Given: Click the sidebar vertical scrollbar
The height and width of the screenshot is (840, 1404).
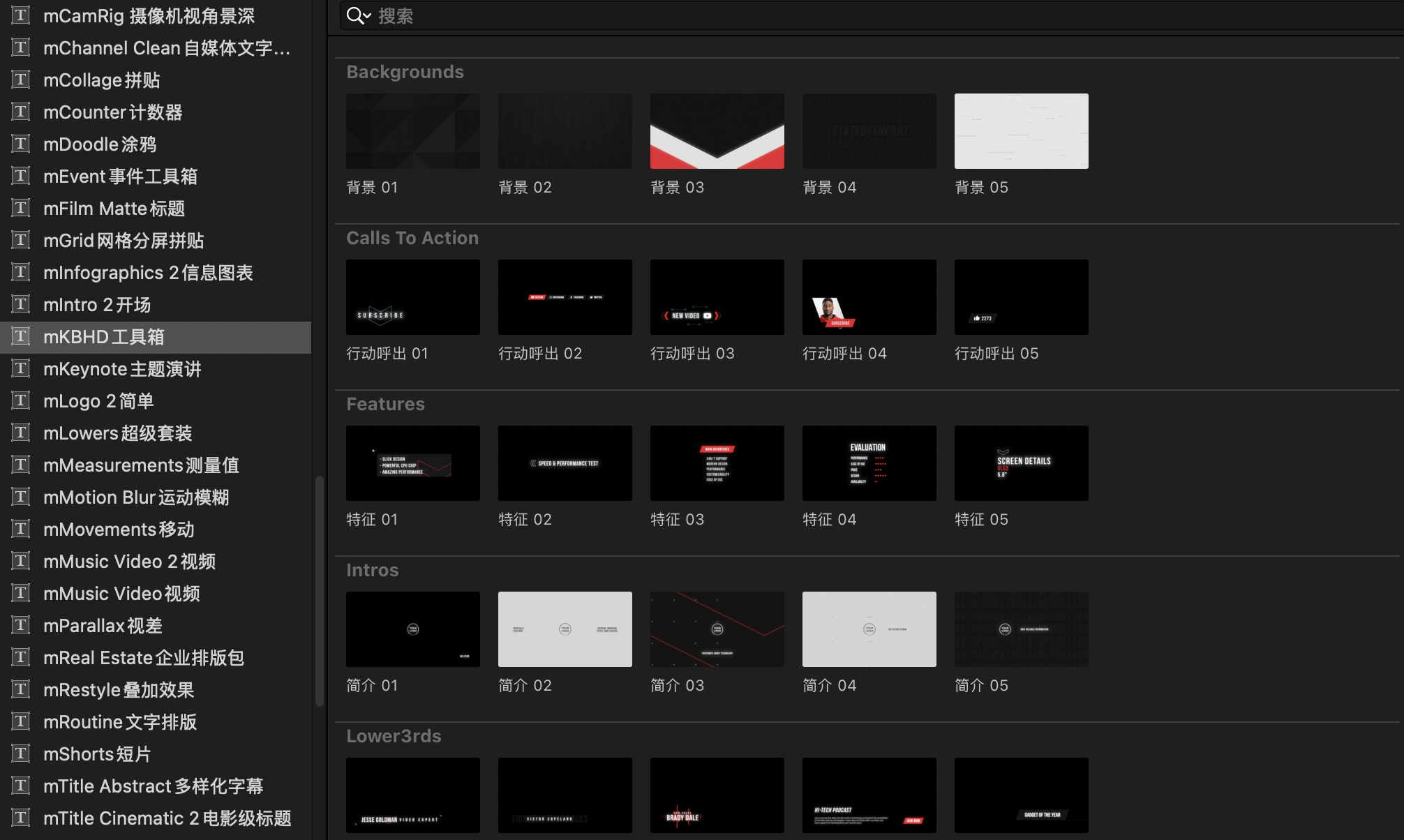Looking at the screenshot, I should pyautogui.click(x=320, y=592).
